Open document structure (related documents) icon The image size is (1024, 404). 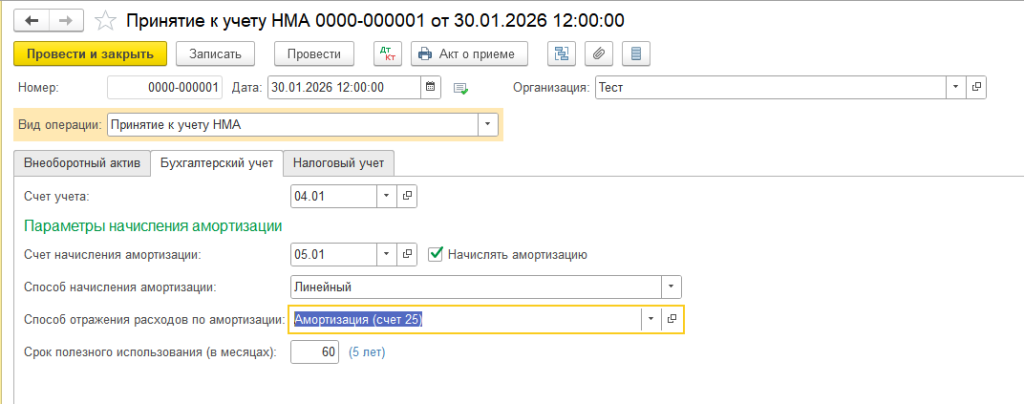click(561, 54)
